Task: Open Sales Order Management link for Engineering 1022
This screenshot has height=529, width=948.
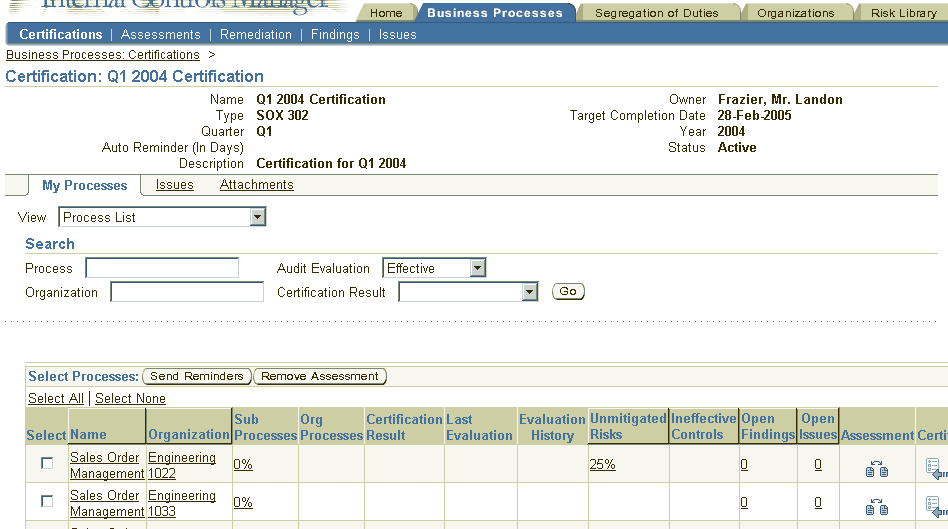Action: pos(107,466)
